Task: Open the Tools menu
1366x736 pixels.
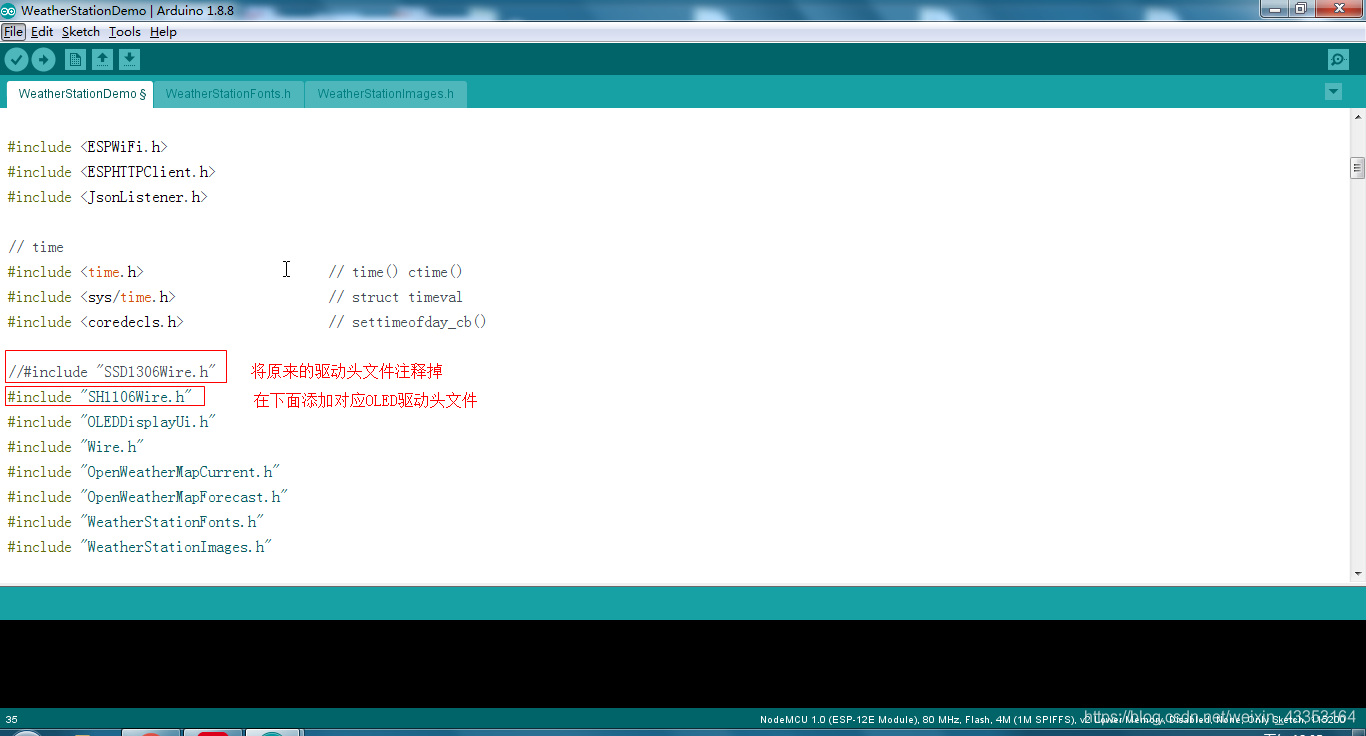Action: [x=125, y=32]
